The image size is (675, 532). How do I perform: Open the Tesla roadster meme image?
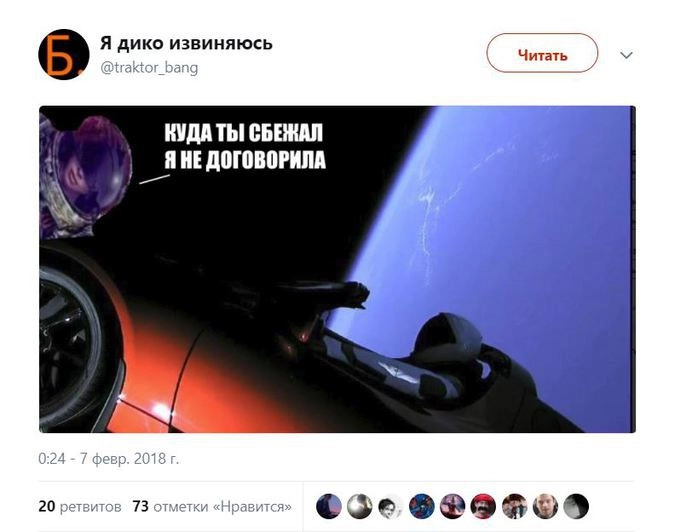pyautogui.click(x=337, y=269)
